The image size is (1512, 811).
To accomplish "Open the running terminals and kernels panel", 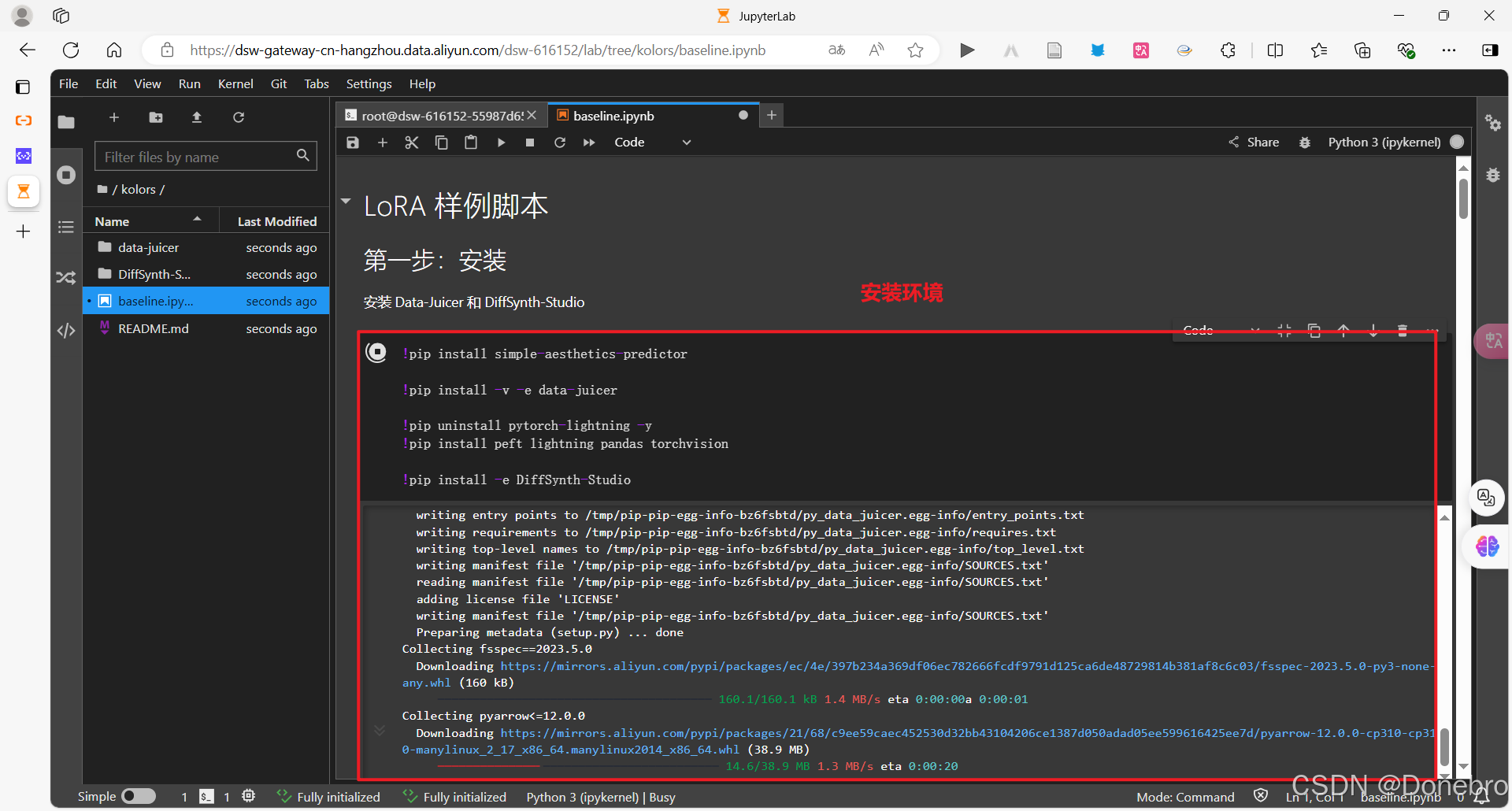I will coord(66,175).
